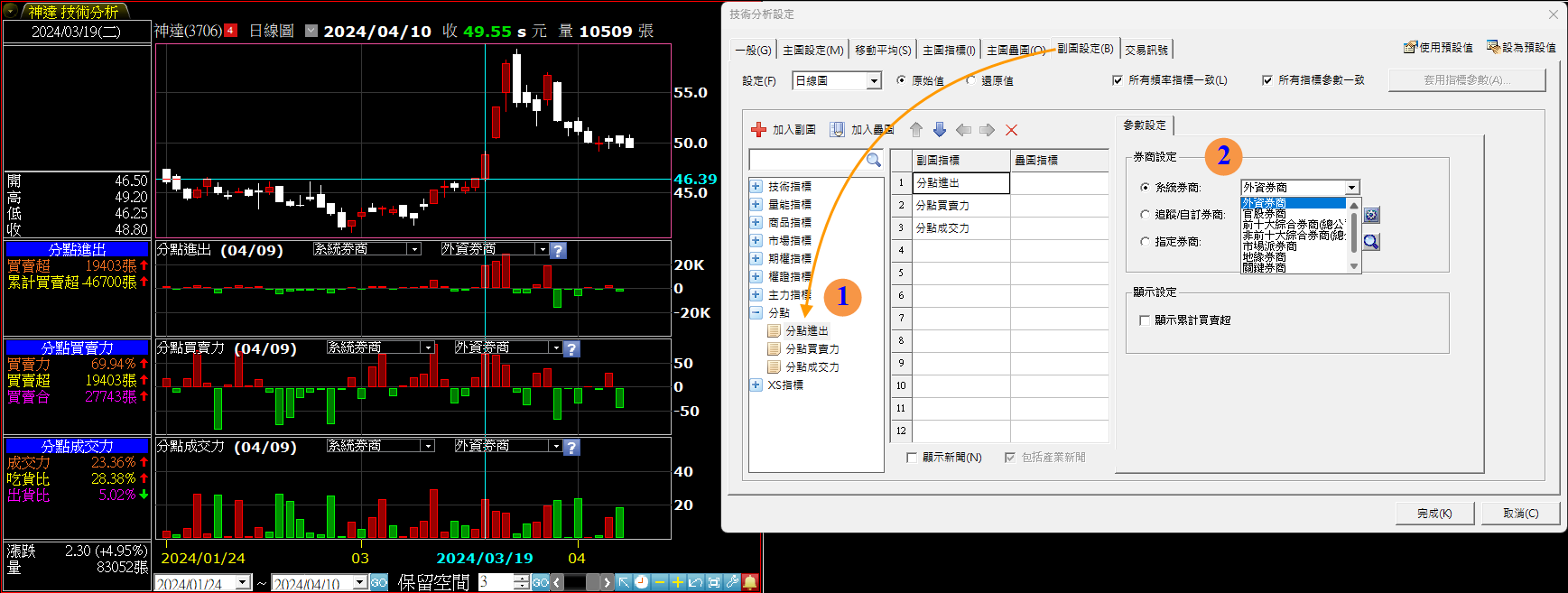Switch to the 主圖設定(M) tab
This screenshot has width=1568, height=593.
pos(812,51)
